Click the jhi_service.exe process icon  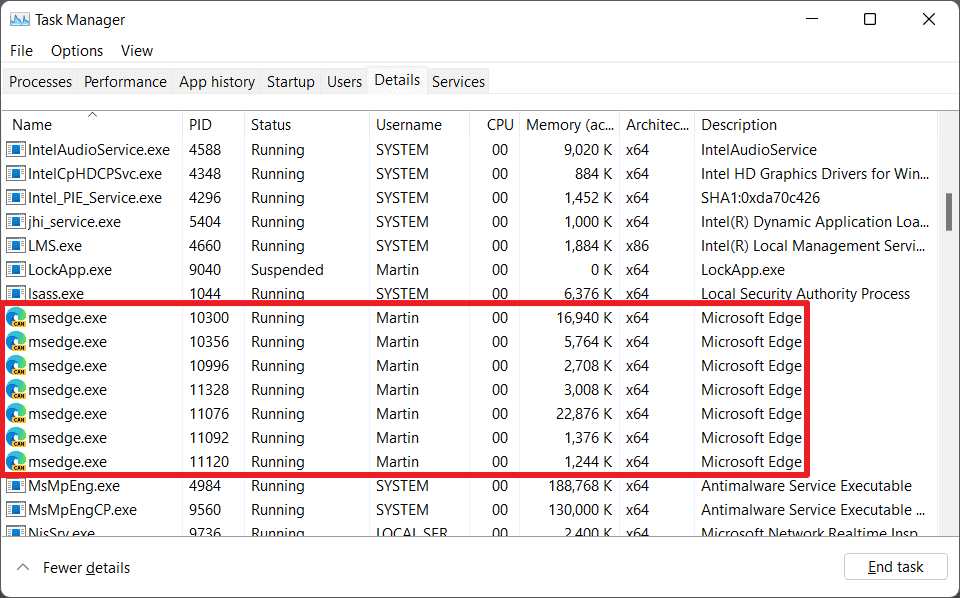15,221
